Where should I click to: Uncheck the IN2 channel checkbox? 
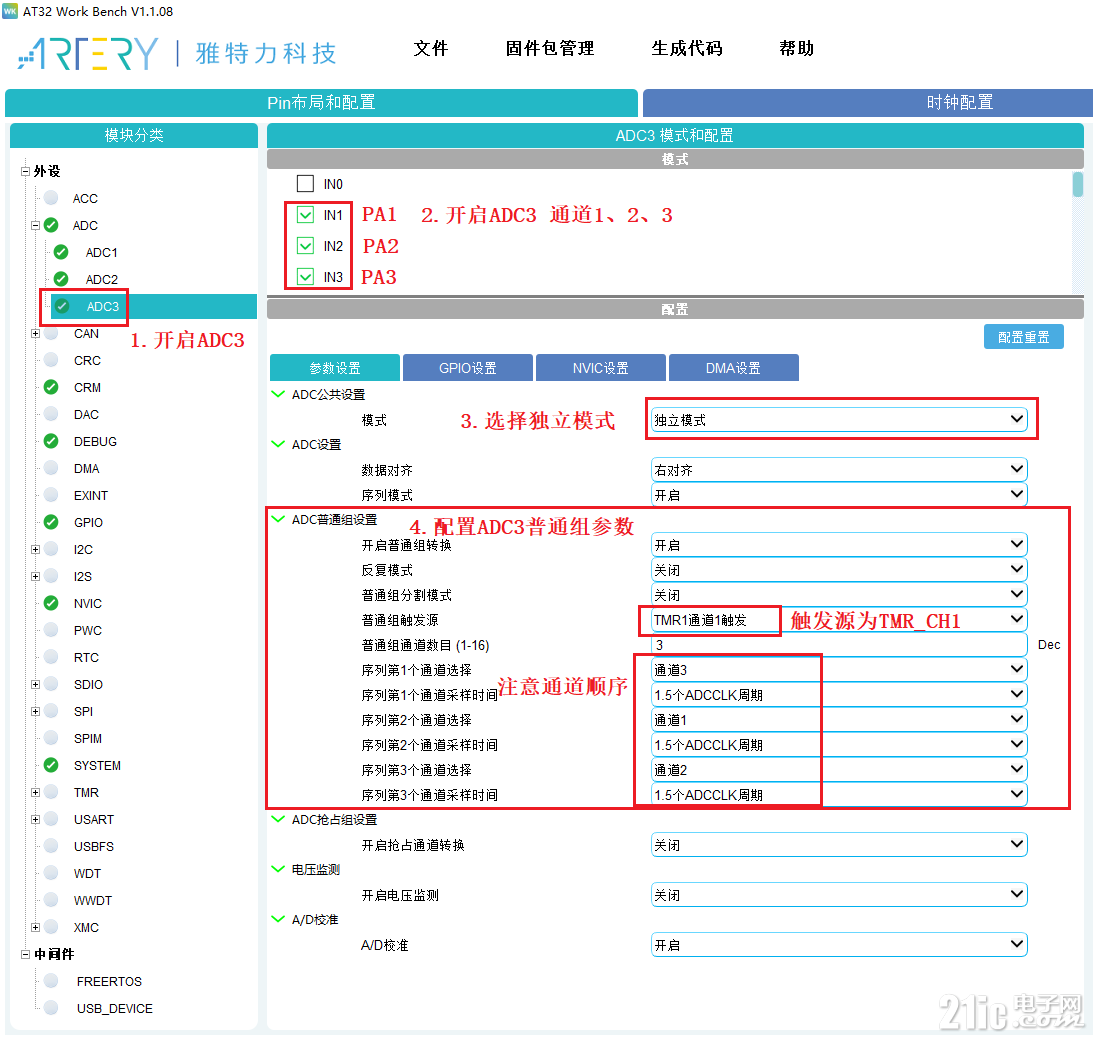[305, 245]
